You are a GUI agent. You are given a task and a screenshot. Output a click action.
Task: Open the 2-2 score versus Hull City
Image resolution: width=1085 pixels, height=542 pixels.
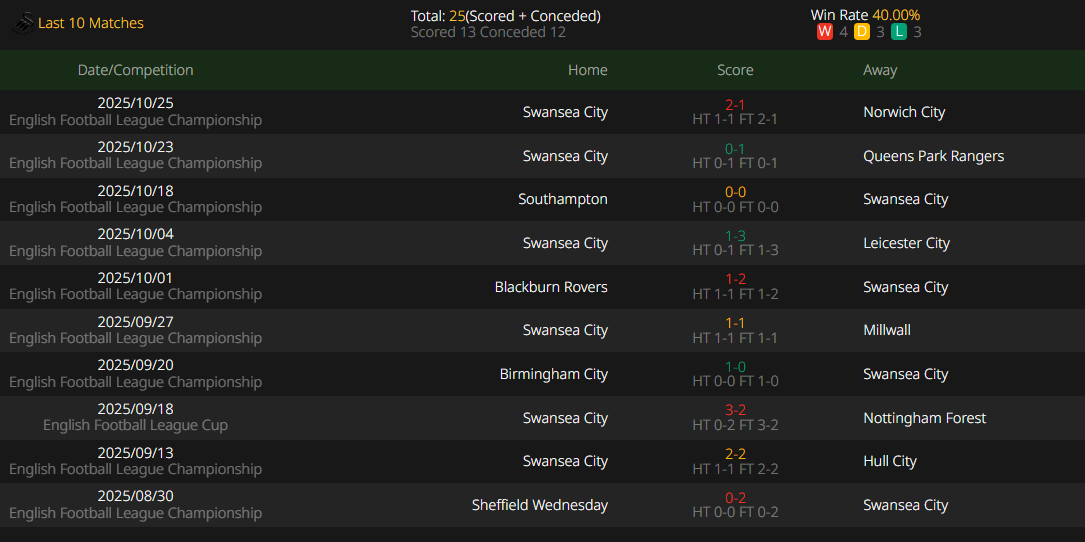(735, 453)
